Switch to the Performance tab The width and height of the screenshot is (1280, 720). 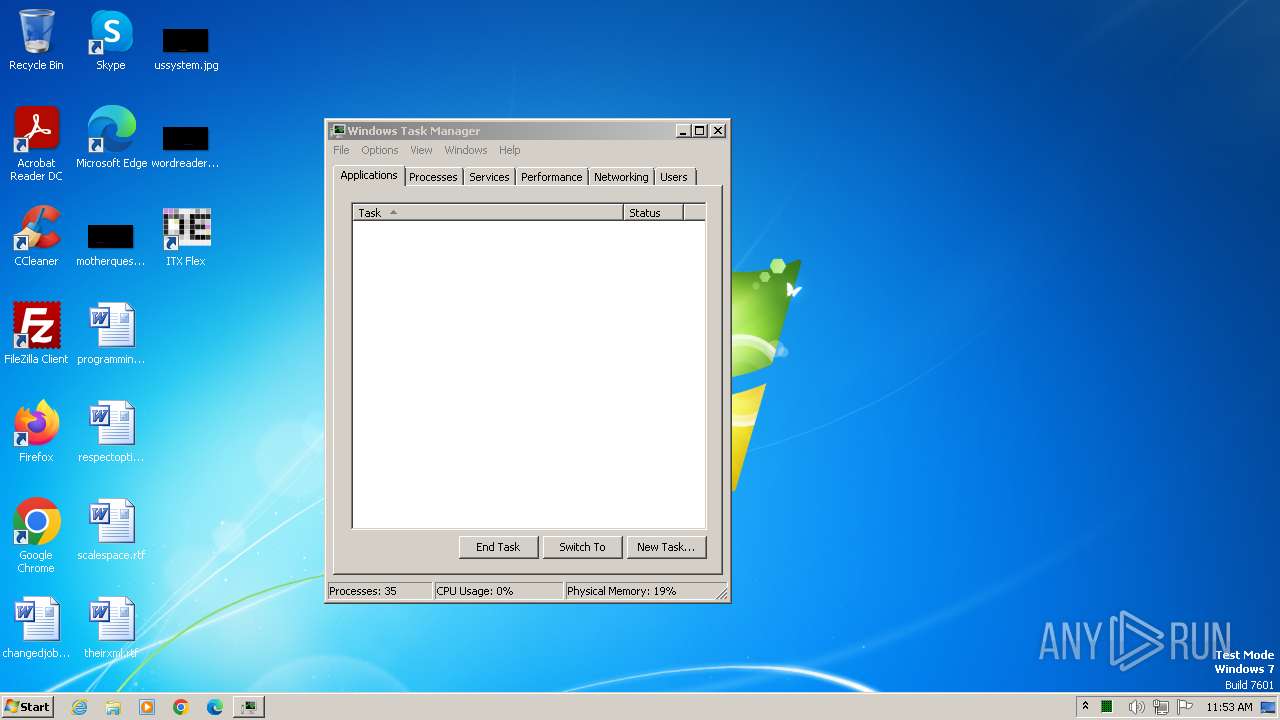[x=551, y=177]
